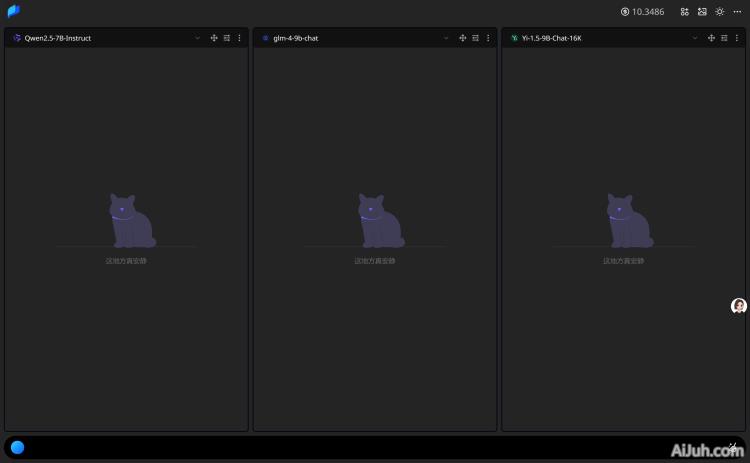Click the add-model grid icon in top bar
Image resolution: width=750 pixels, height=463 pixels.
pos(685,12)
